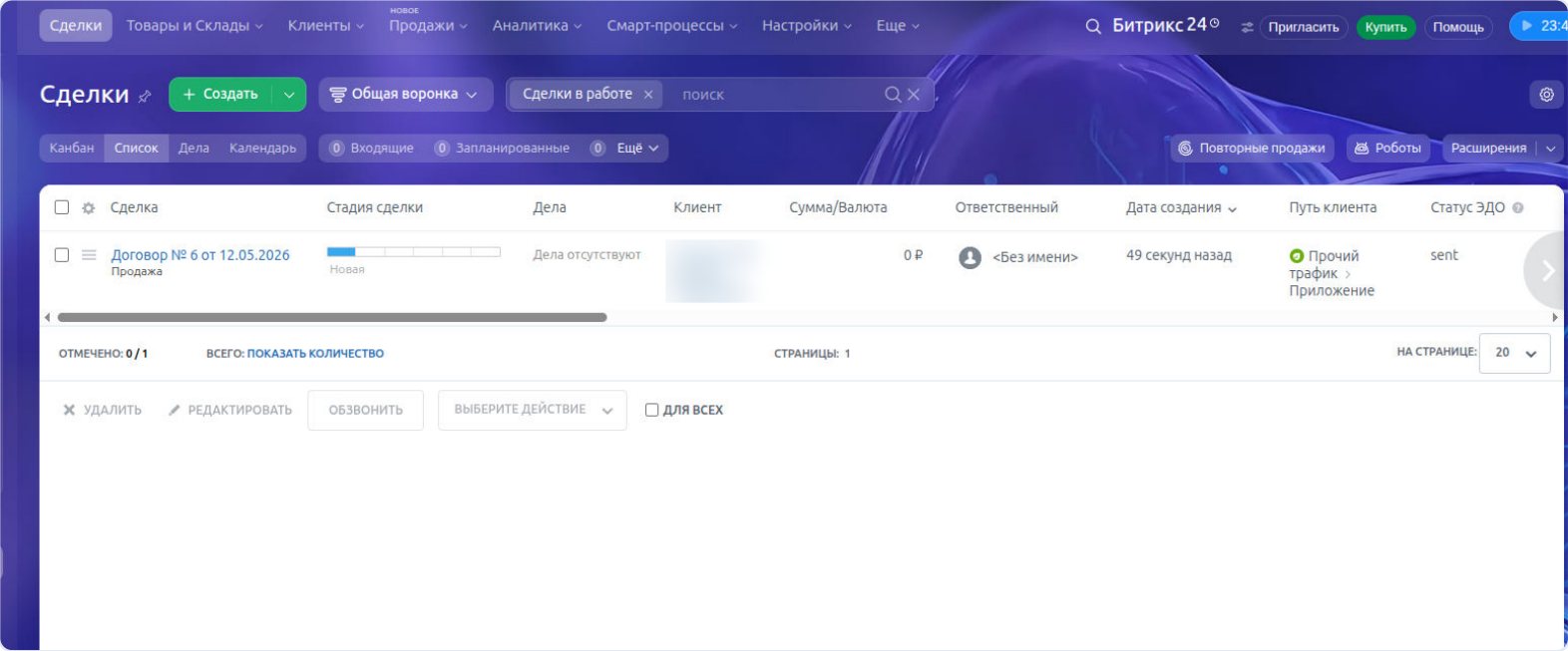Tick checkbox for Договор № 6 row
The height and width of the screenshot is (651, 1568).
pos(62,255)
